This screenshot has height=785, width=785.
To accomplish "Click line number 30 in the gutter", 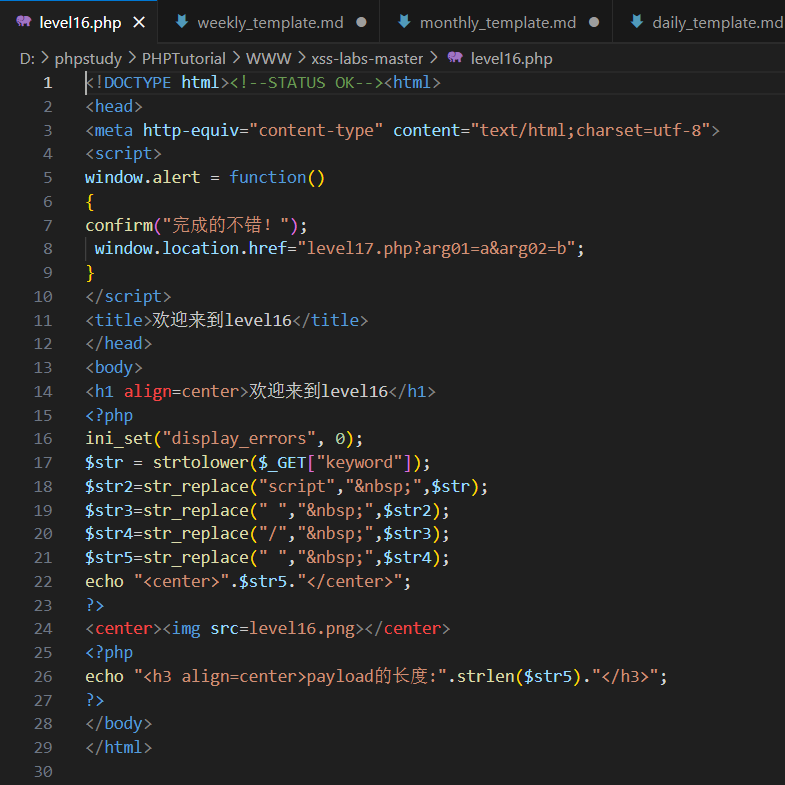I will pyautogui.click(x=43, y=771).
